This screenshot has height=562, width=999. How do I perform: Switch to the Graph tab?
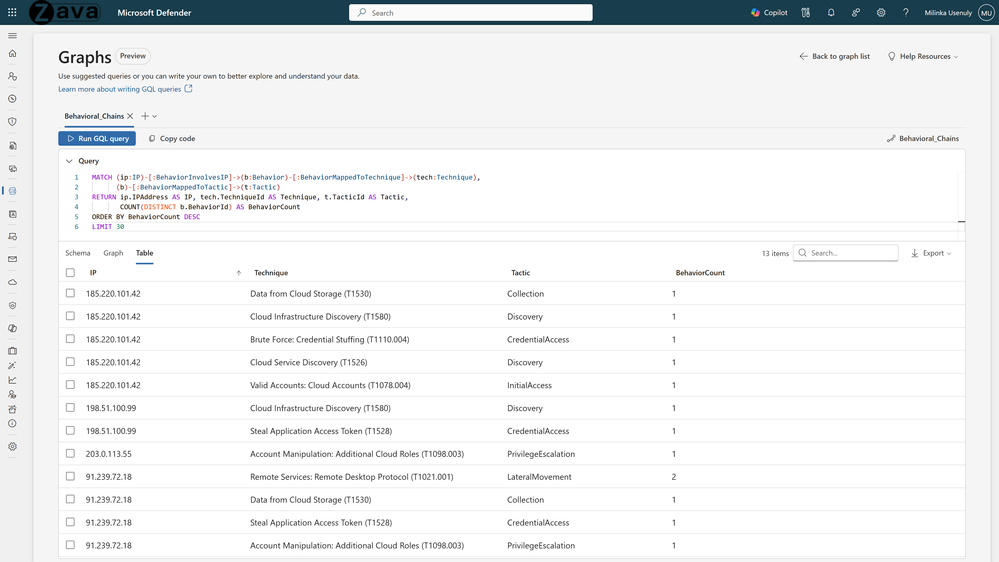113,253
